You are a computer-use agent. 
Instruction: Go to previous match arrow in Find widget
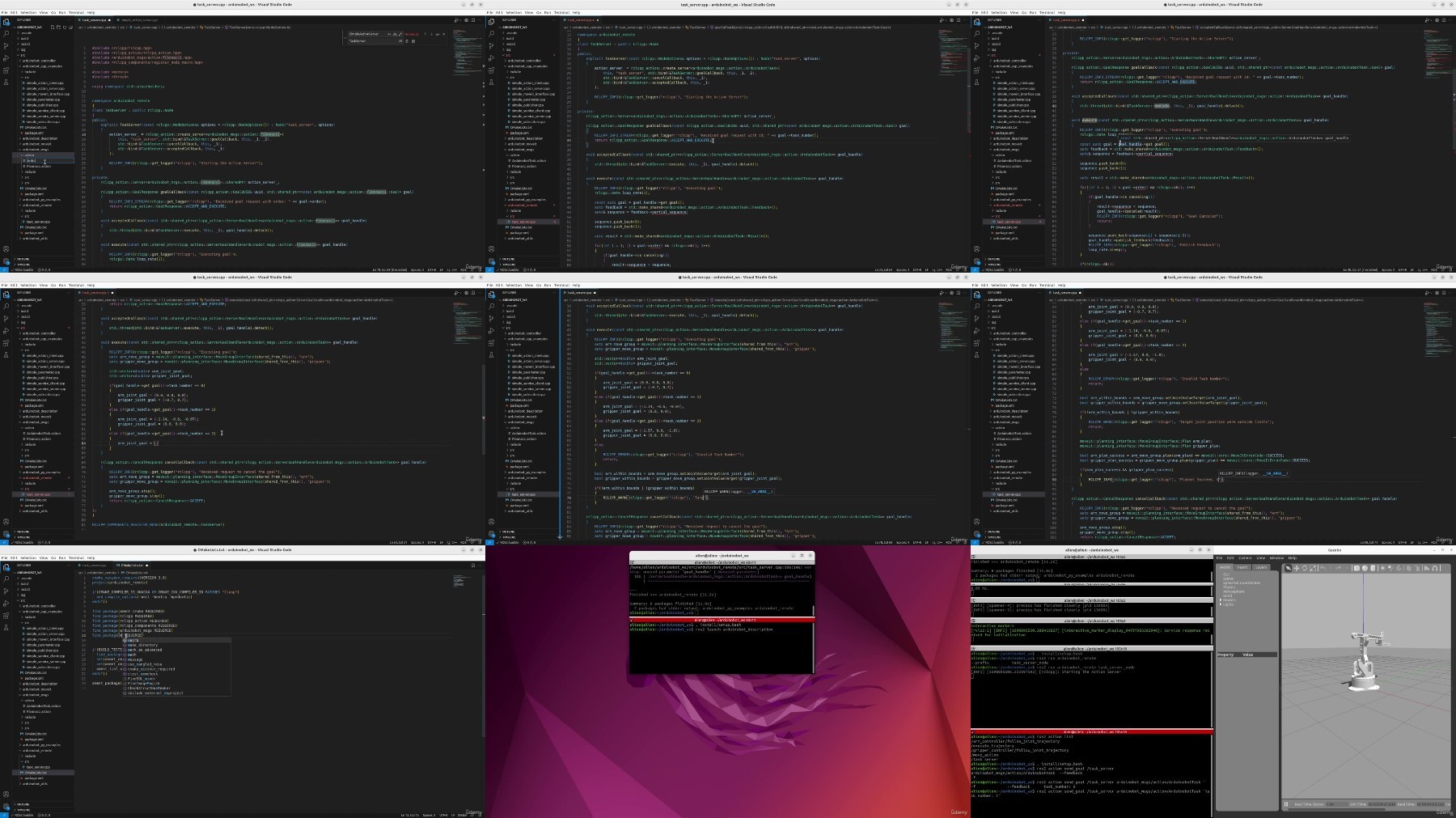[425, 34]
